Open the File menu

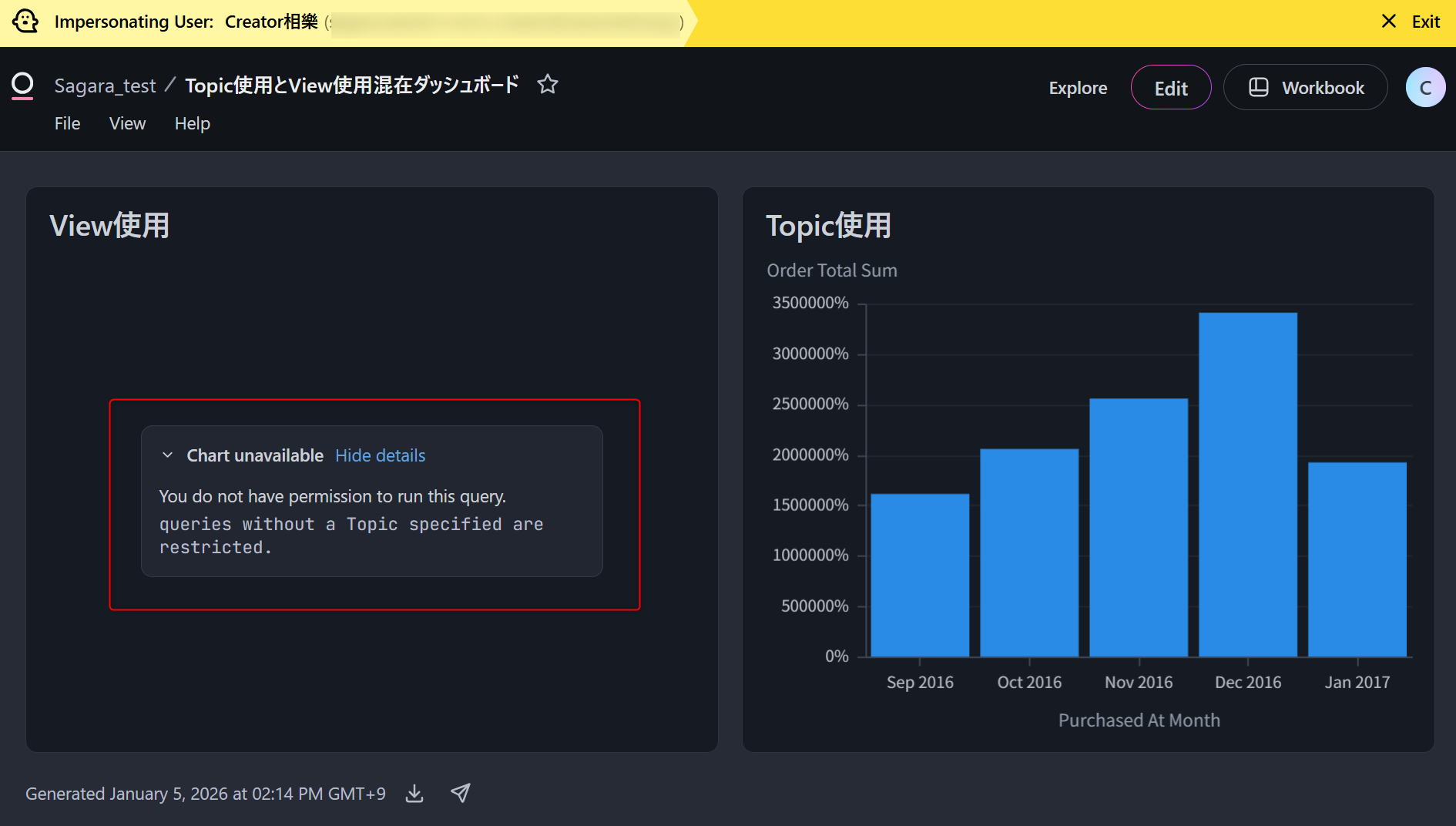tap(68, 123)
